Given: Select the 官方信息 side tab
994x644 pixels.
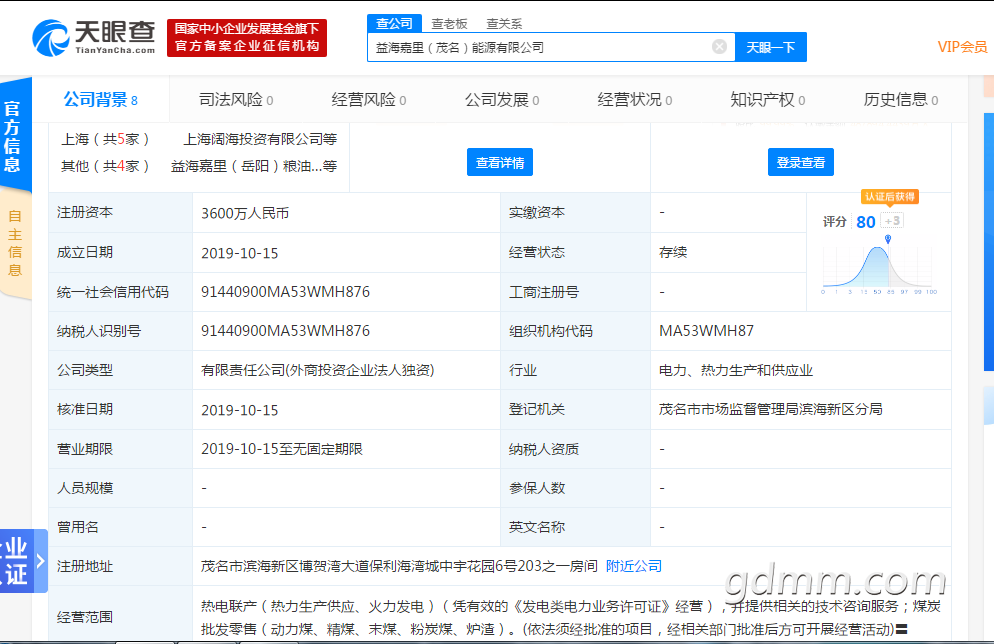Looking at the screenshot, I should [x=15, y=136].
